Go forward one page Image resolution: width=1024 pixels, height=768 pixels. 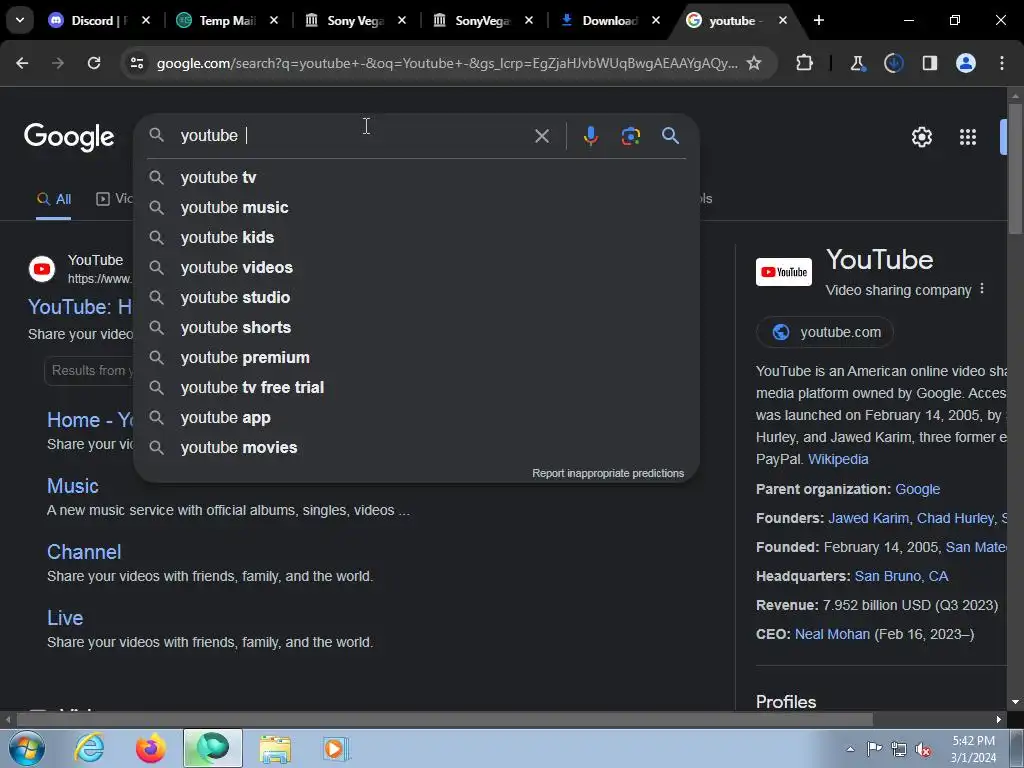pyautogui.click(x=58, y=63)
